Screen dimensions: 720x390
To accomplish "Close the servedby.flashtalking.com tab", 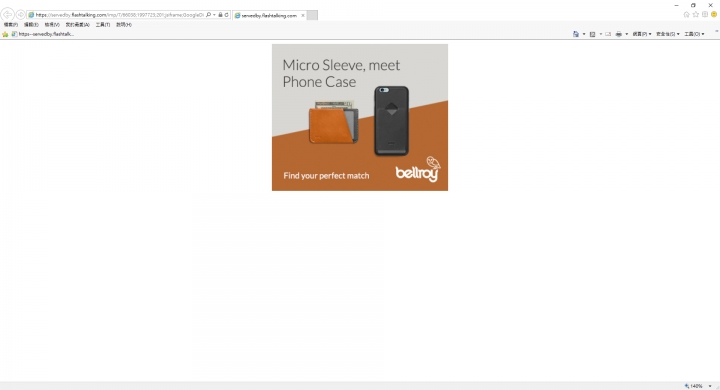I will (x=303, y=16).
